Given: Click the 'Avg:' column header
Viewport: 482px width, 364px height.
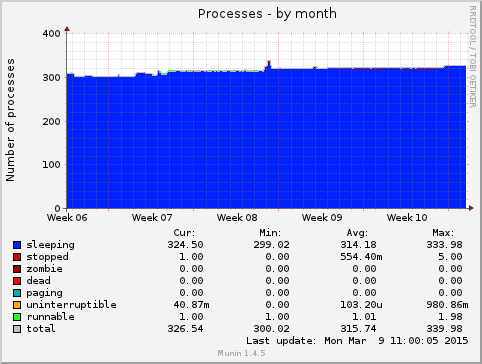Looking at the screenshot, I should click(357, 233).
